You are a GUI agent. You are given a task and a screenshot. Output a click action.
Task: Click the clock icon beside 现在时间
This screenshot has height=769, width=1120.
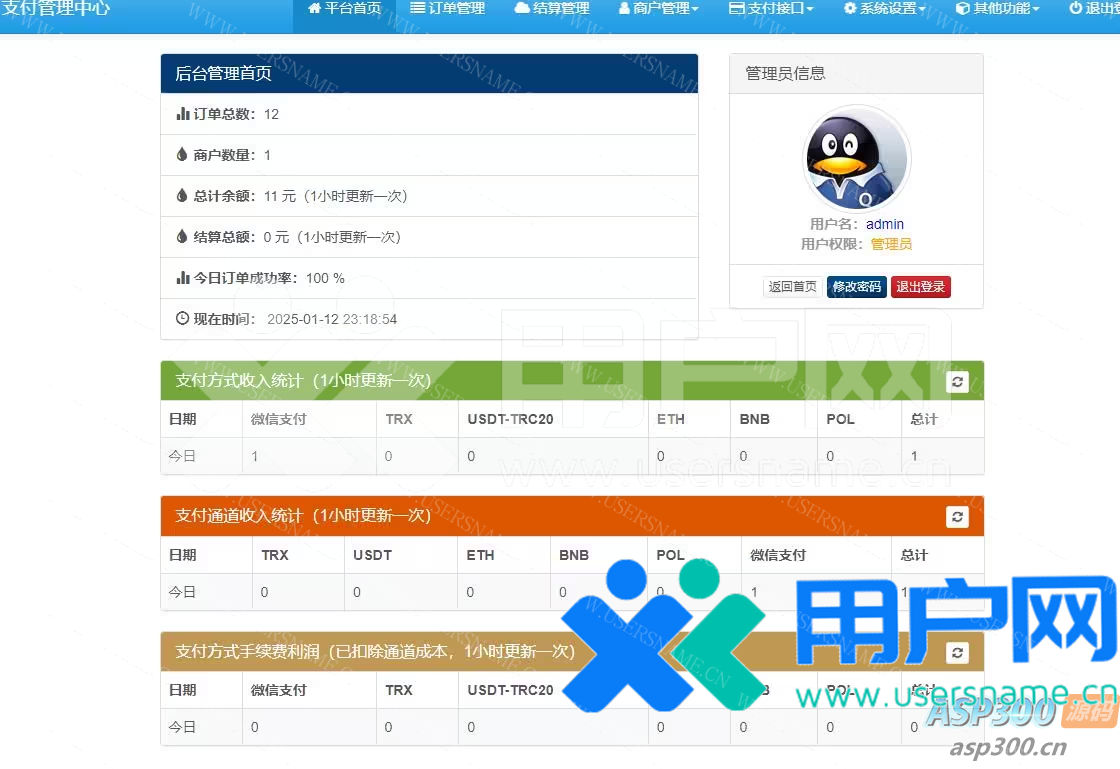(182, 319)
